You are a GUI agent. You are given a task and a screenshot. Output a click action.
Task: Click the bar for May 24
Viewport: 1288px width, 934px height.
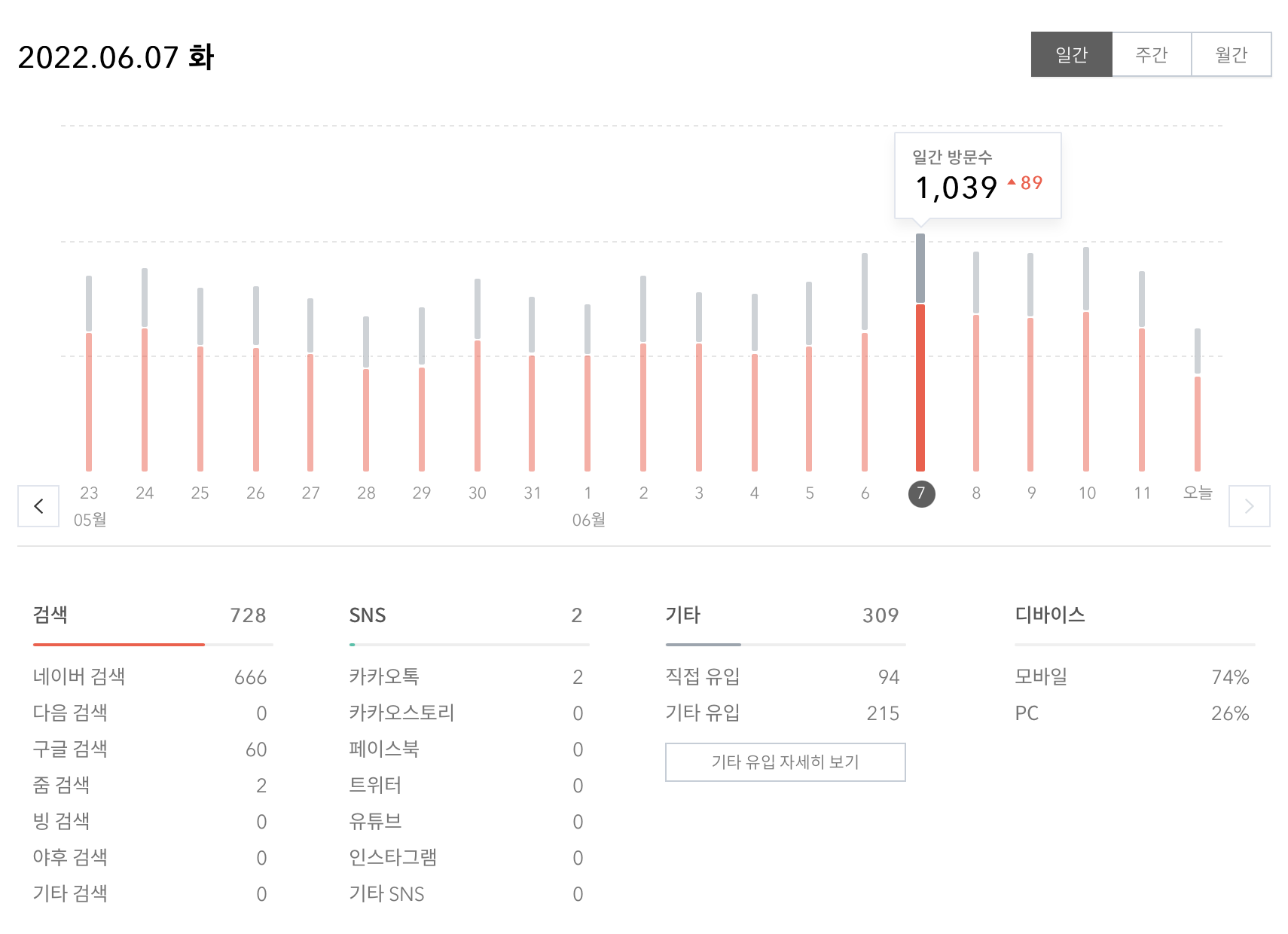pos(145,369)
